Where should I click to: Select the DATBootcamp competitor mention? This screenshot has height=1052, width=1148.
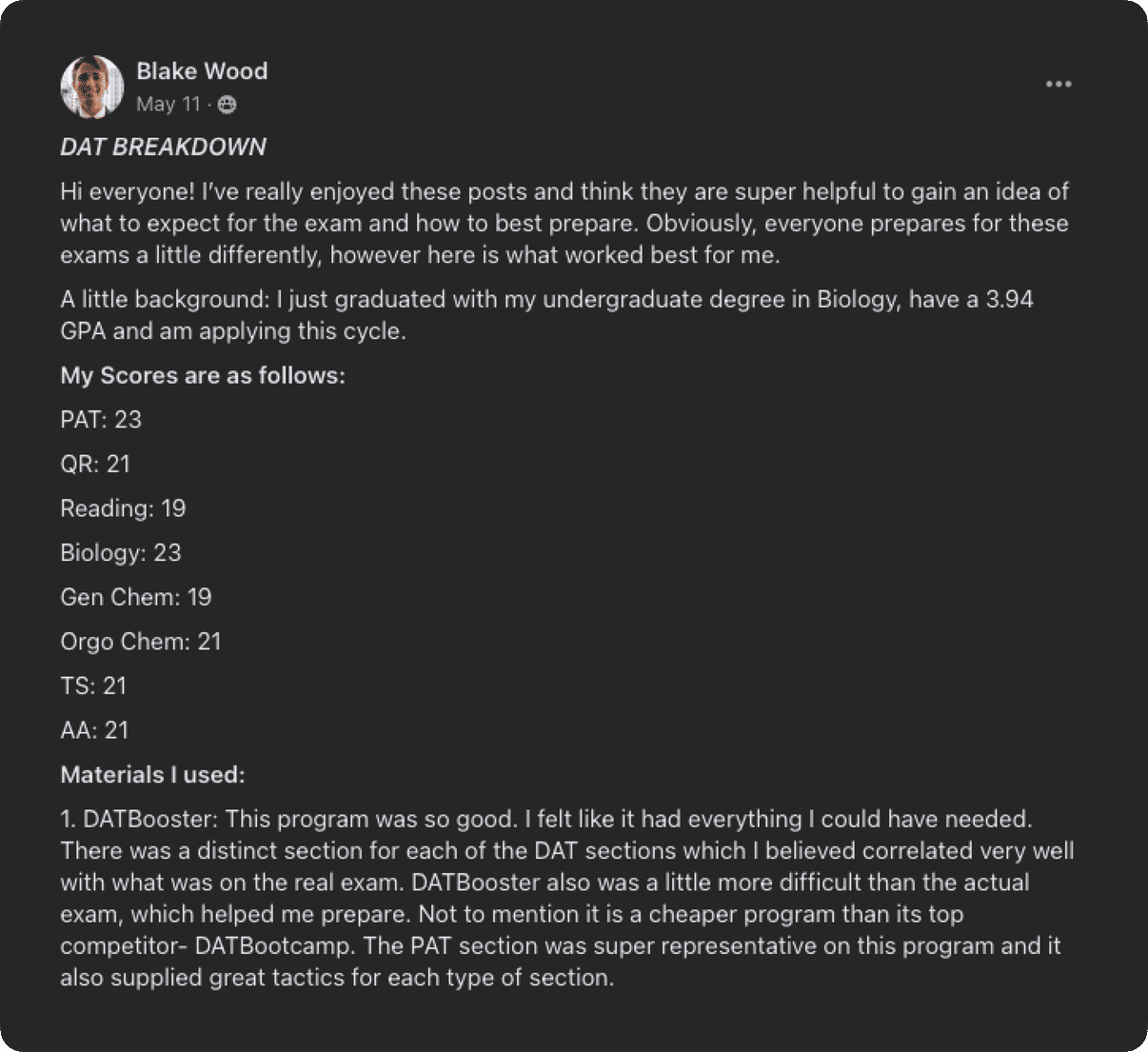pos(263,945)
